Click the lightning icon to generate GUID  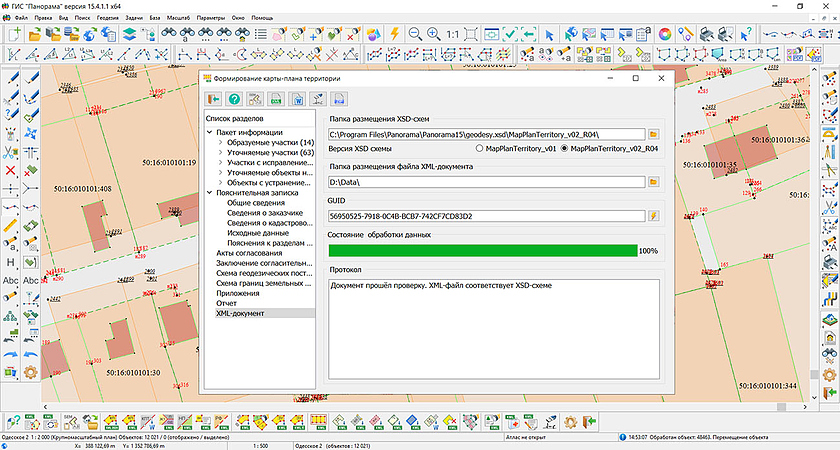tap(654, 215)
